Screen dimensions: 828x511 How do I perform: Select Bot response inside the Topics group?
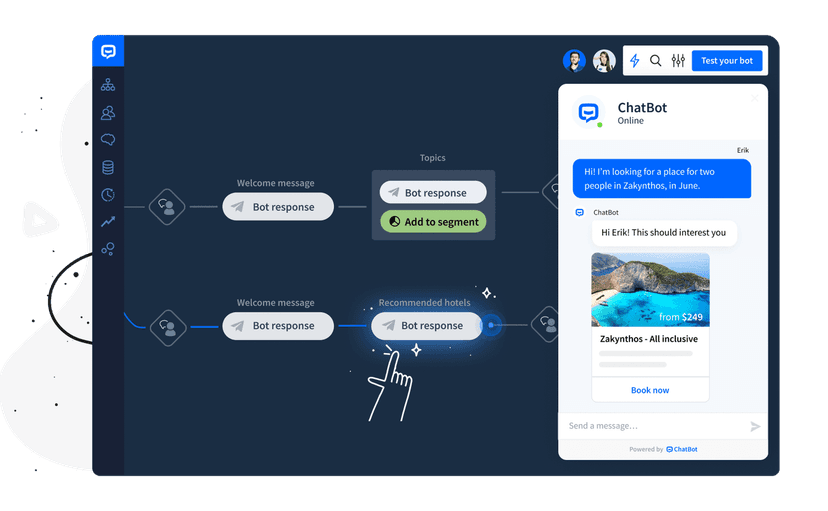(x=433, y=193)
